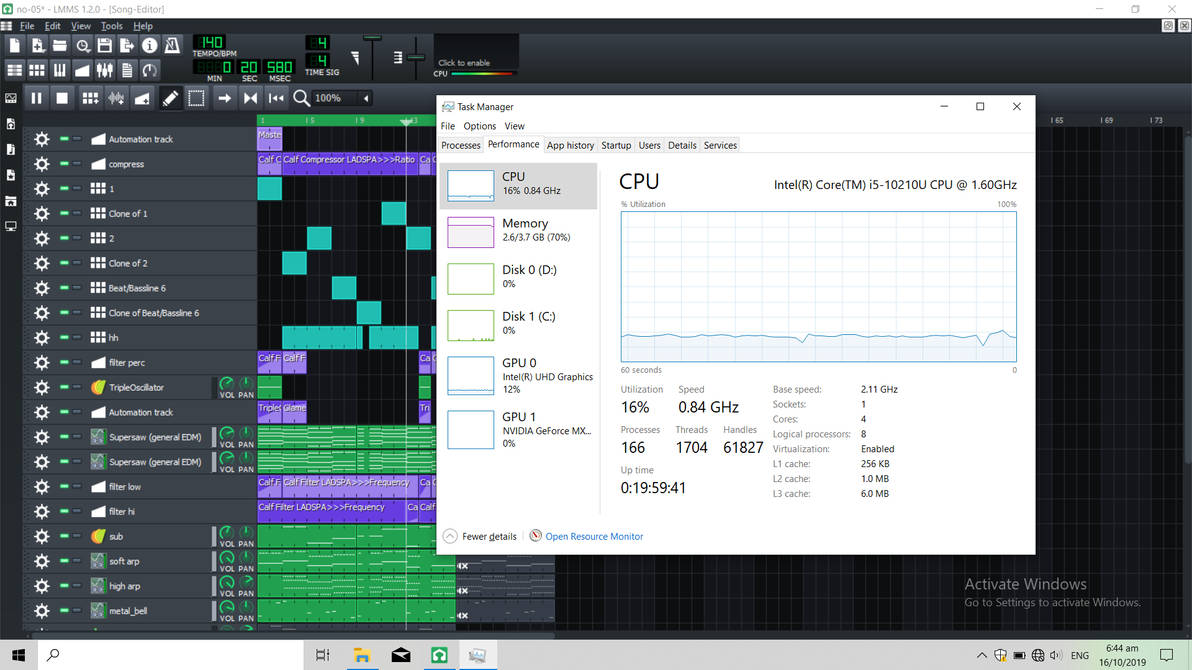Open the Windows Start menu
The image size is (1192, 670).
[18, 655]
